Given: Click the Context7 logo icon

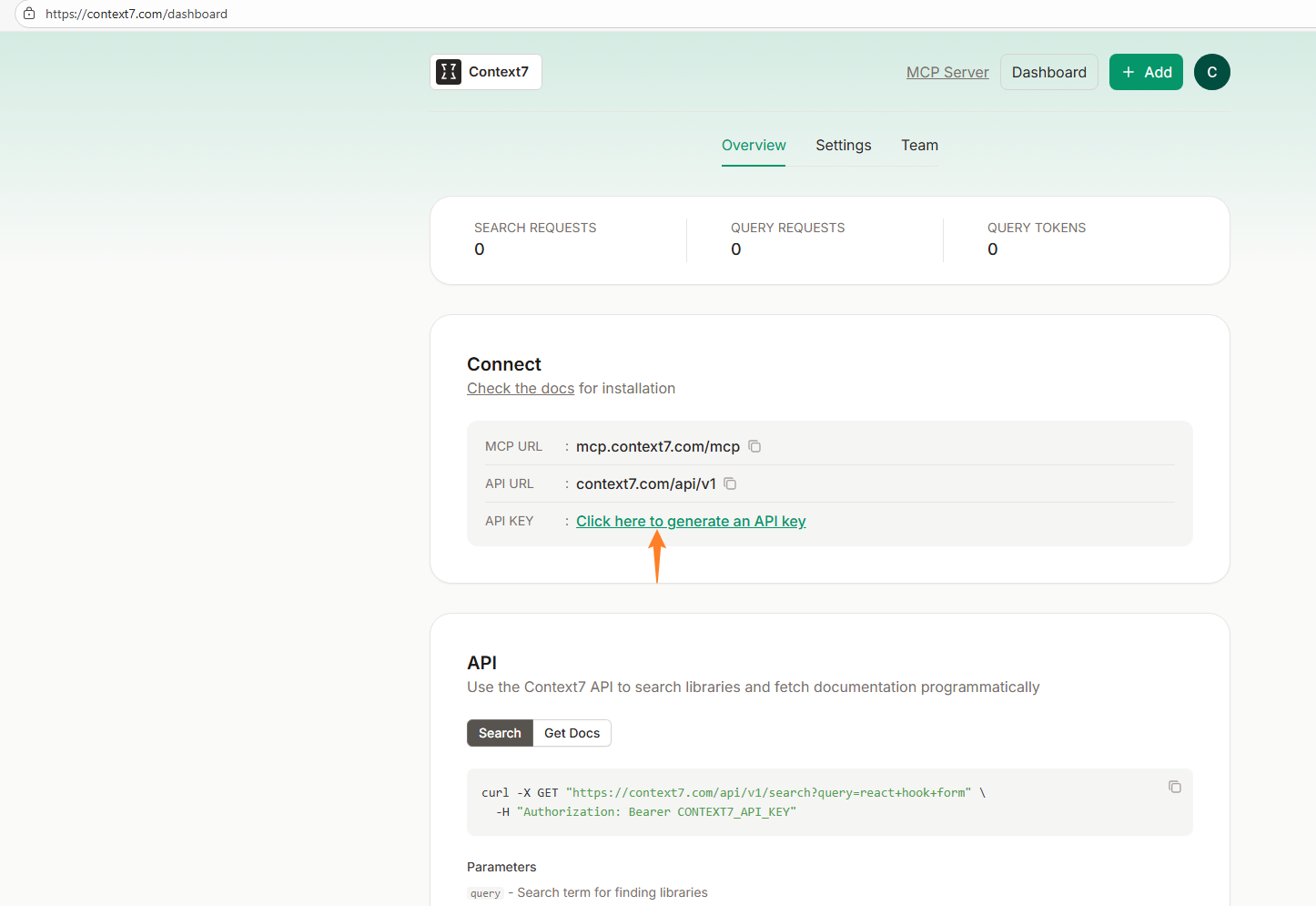Looking at the screenshot, I should (x=449, y=72).
